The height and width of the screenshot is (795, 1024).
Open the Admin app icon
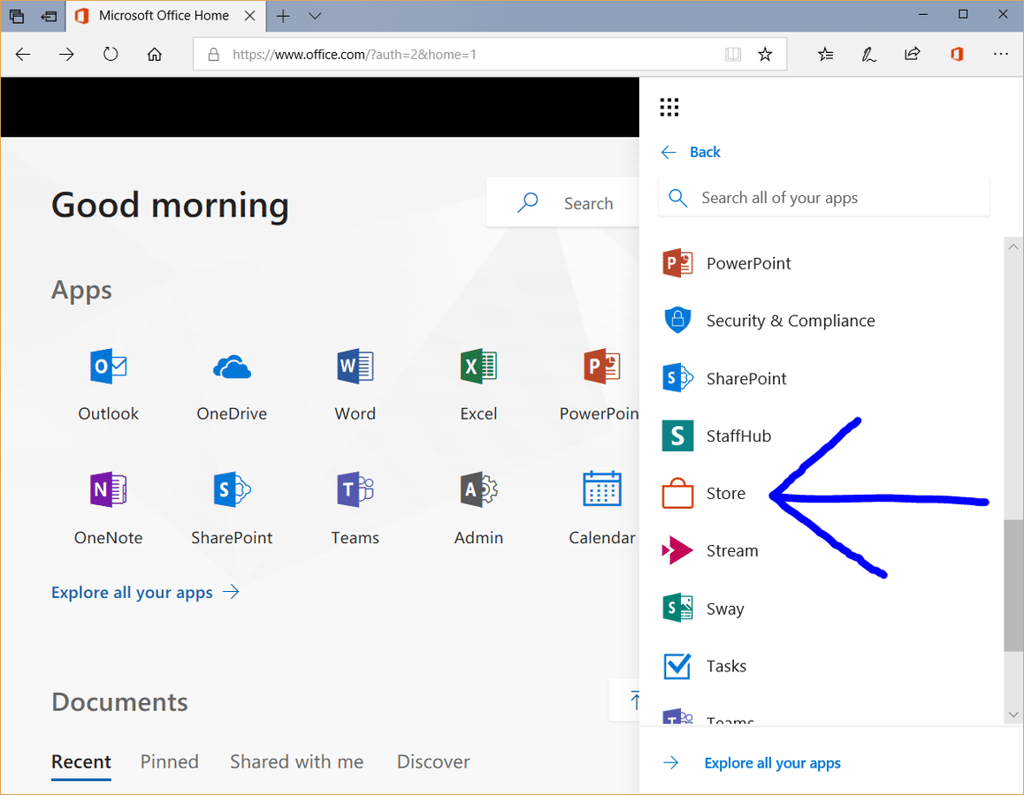tap(478, 490)
